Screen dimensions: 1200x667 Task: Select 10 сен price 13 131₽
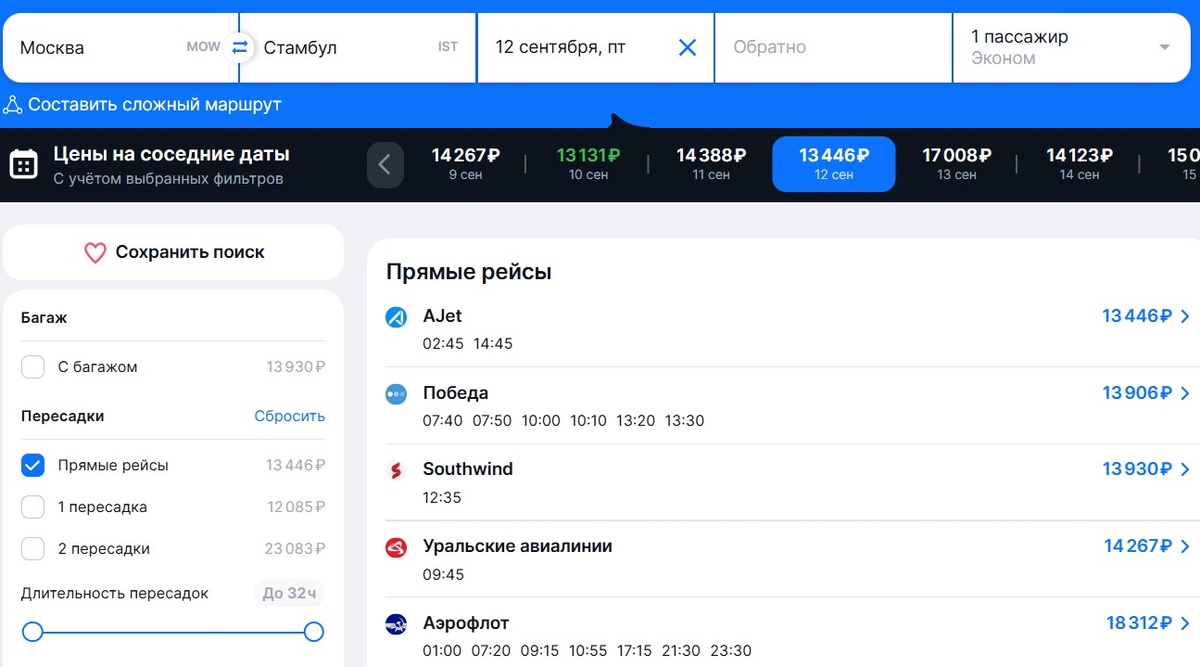[x=589, y=164]
